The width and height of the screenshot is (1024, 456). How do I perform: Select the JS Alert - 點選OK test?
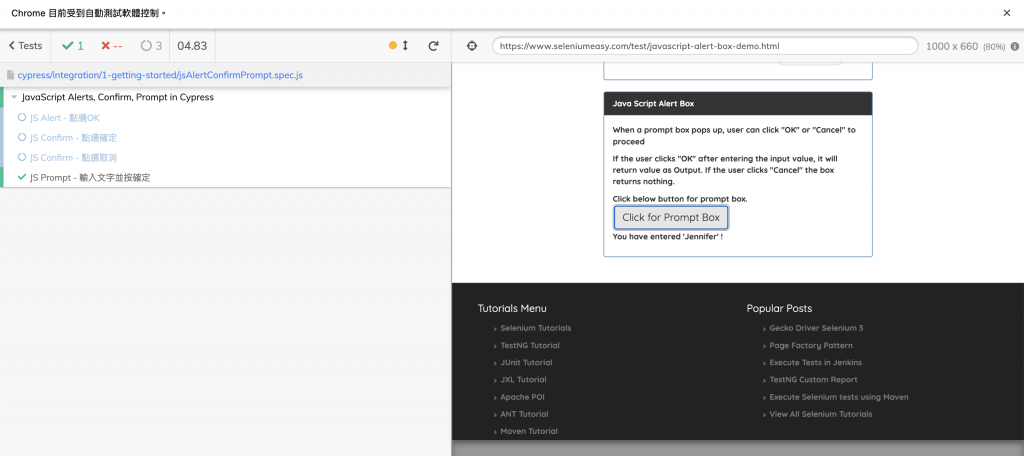click(64, 117)
